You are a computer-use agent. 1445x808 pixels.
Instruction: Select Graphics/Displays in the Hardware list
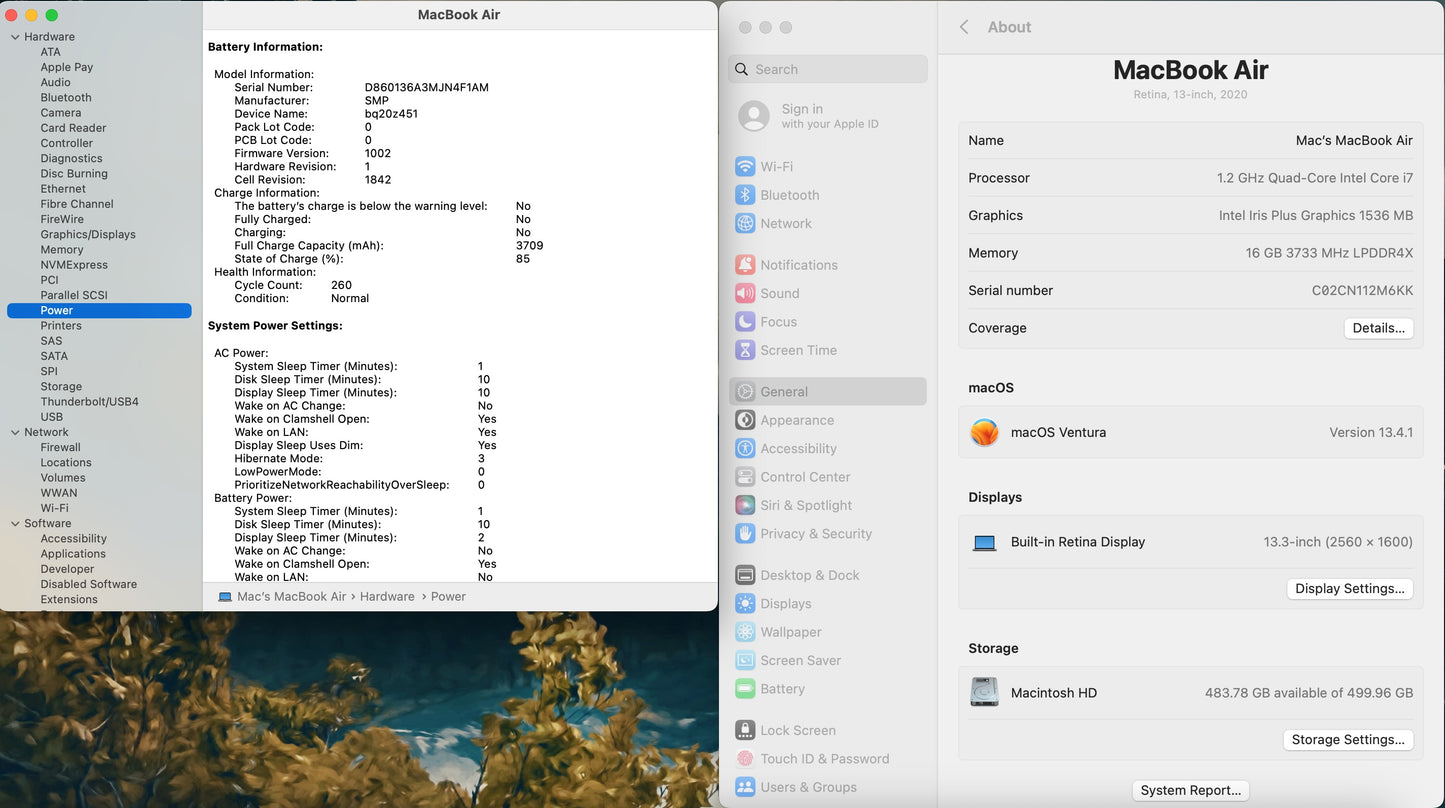[x=88, y=235]
